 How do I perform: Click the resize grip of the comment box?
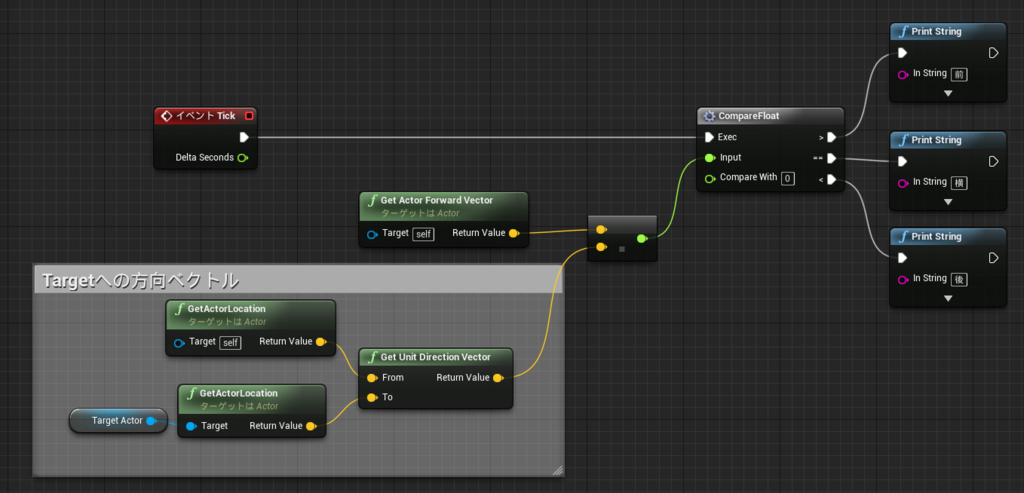click(x=558, y=469)
